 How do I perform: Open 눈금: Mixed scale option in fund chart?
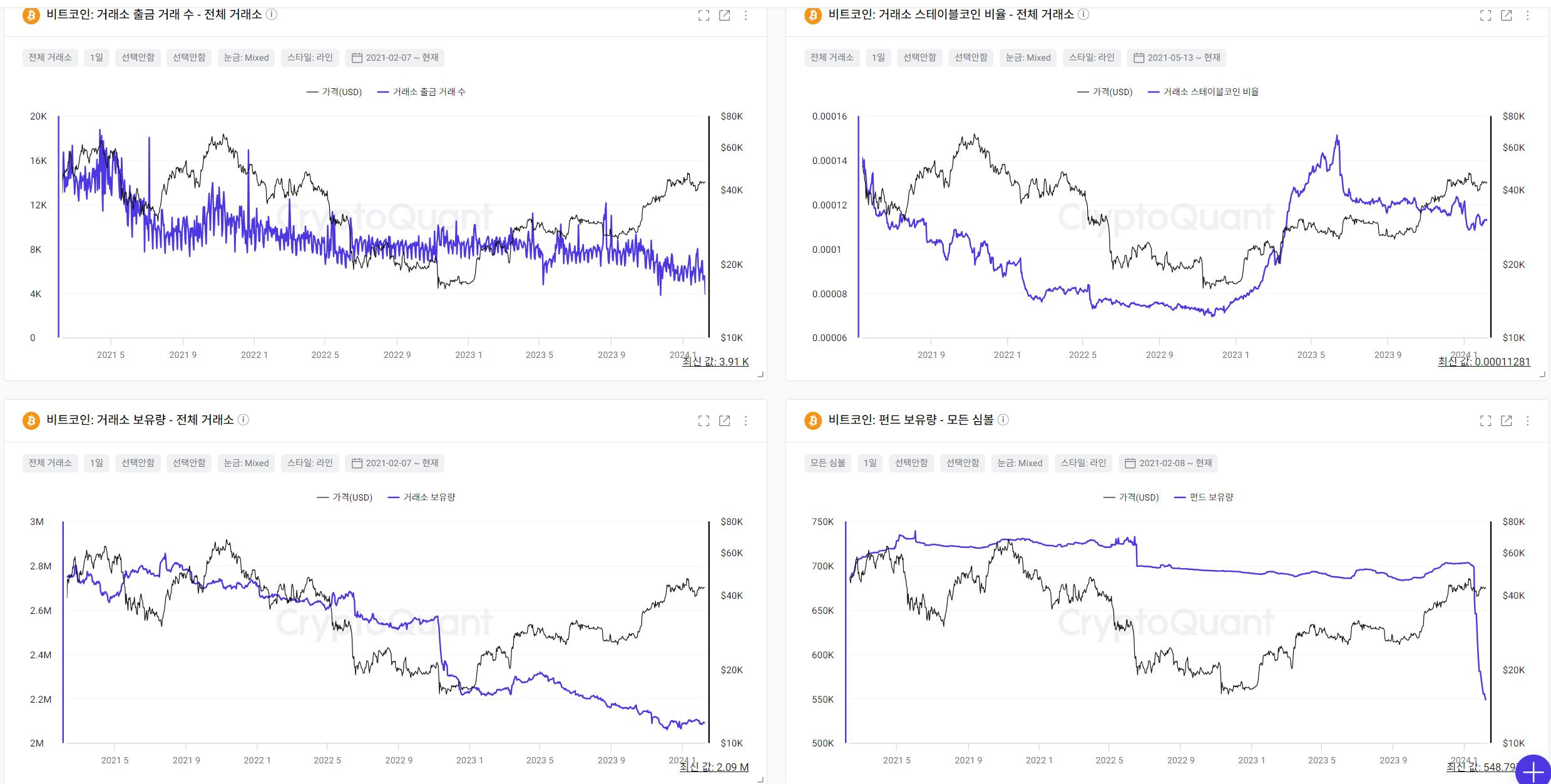click(x=1020, y=463)
